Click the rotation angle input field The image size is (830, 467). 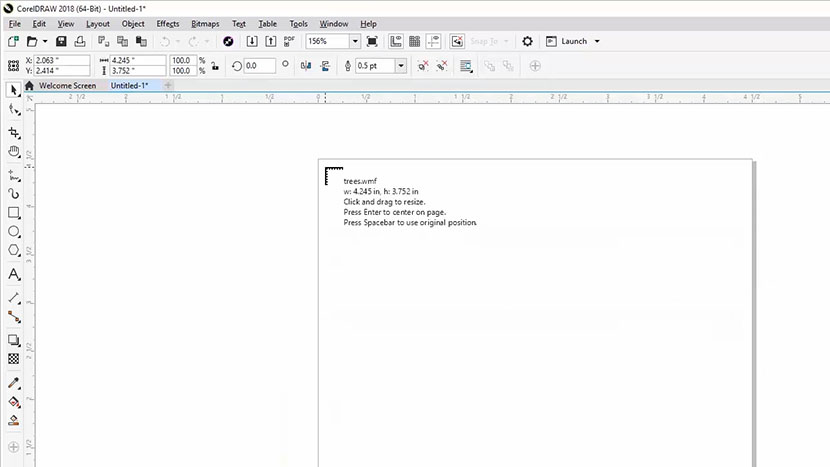point(260,66)
